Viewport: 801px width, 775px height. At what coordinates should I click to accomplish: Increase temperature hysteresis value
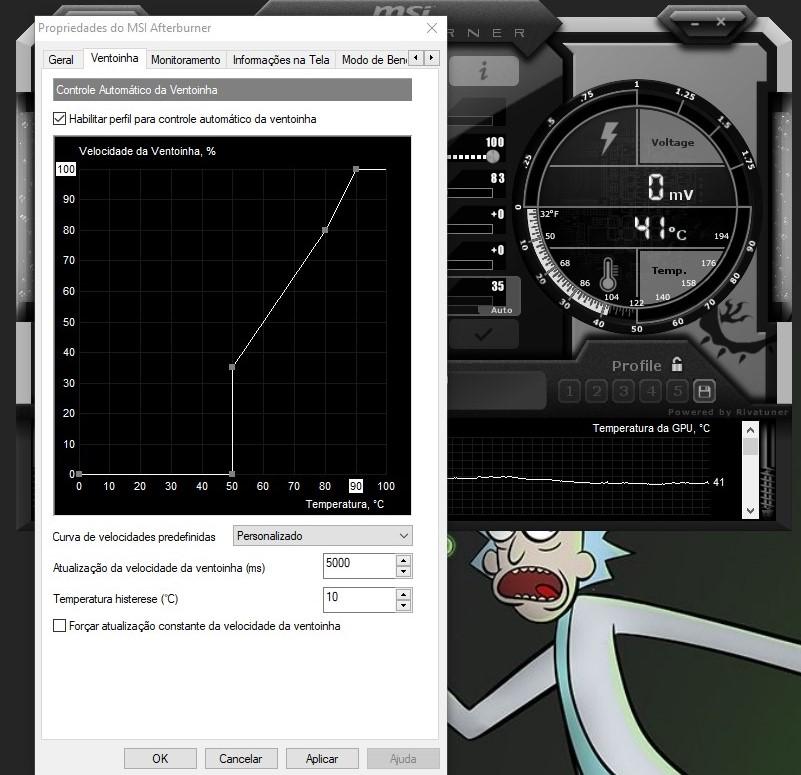point(404,595)
